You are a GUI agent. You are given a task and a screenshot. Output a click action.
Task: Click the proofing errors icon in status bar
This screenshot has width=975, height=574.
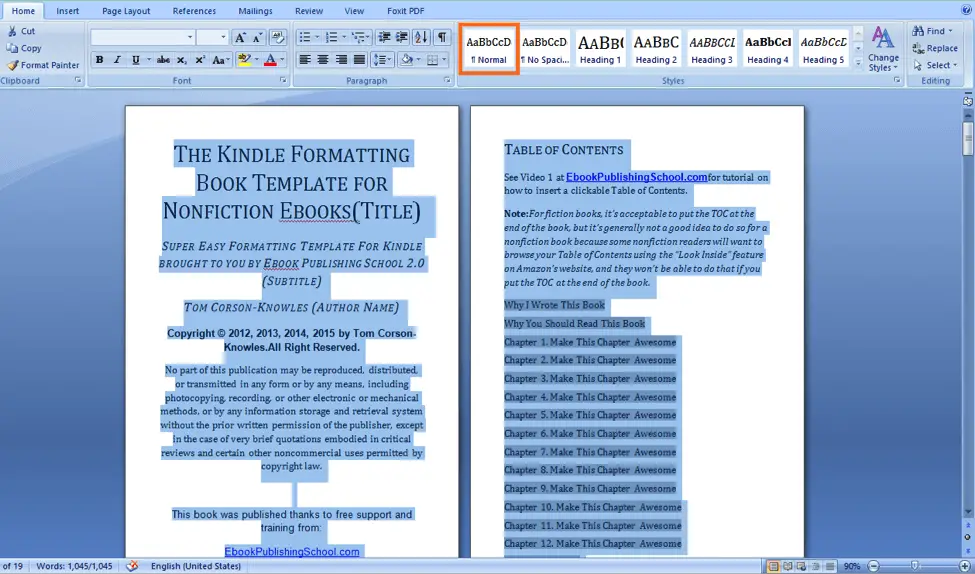click(132, 566)
